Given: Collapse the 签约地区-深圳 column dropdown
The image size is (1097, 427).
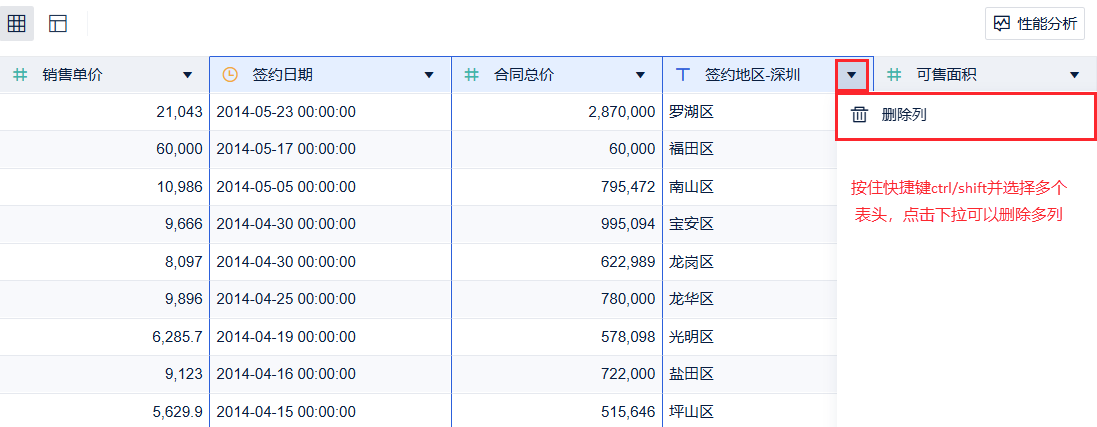Looking at the screenshot, I should 851,75.
